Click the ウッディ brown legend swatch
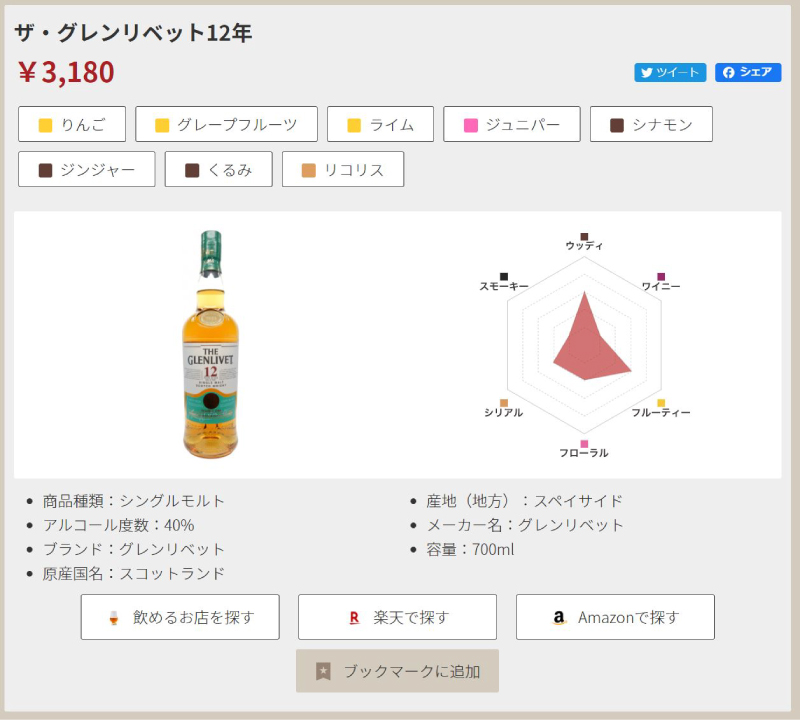The height and width of the screenshot is (720, 800). point(584,237)
